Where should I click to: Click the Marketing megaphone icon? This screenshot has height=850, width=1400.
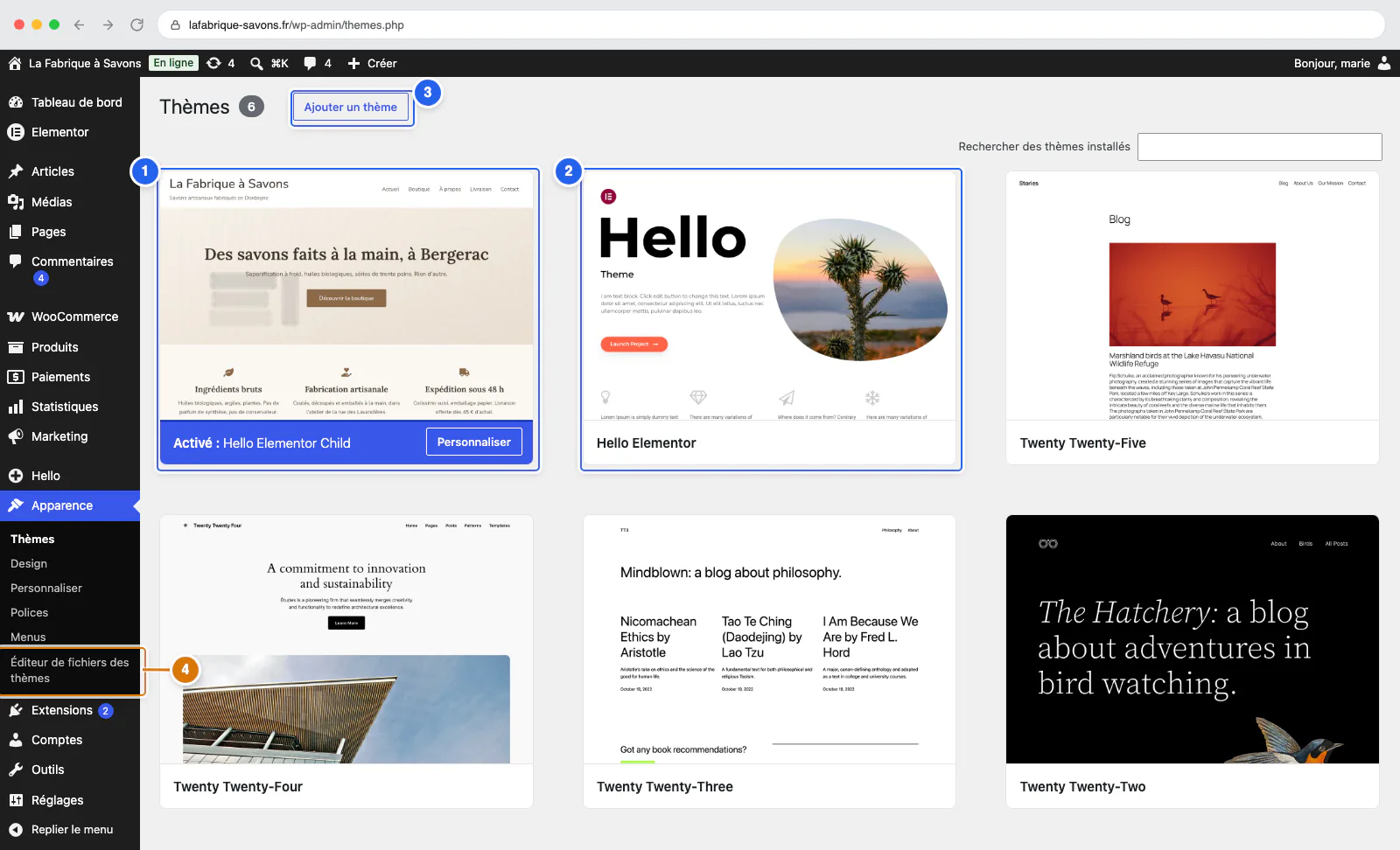[x=16, y=436]
